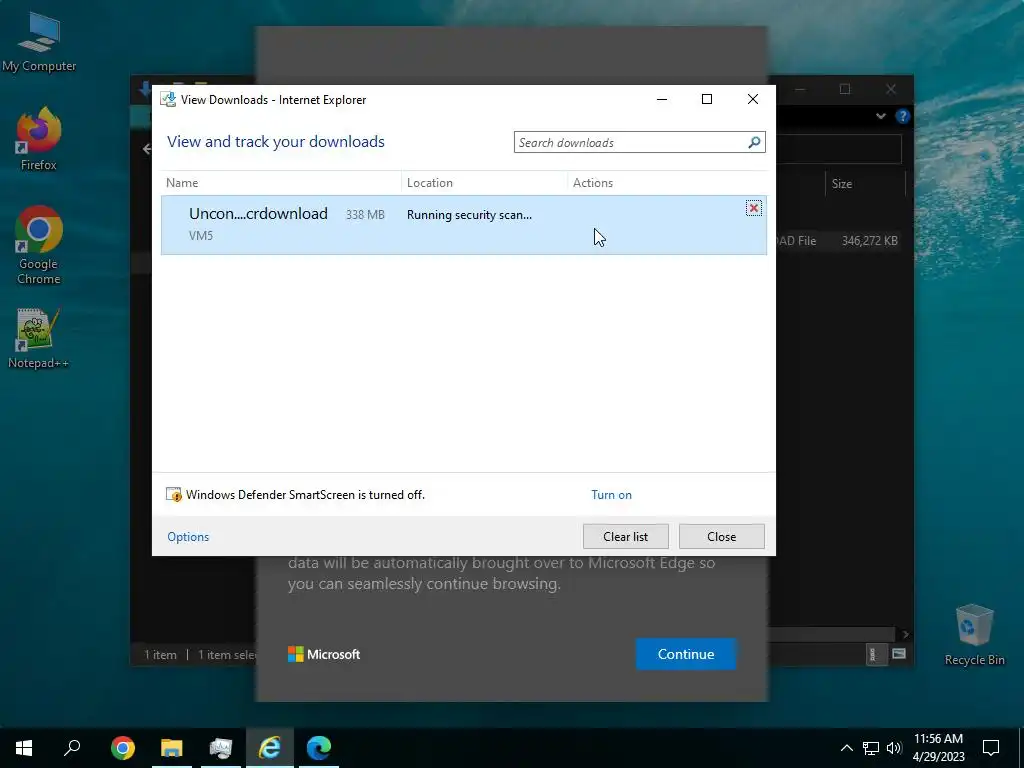This screenshot has height=768, width=1024.
Task: Open the Recycle Bin desktop icon
Action: tap(974, 635)
